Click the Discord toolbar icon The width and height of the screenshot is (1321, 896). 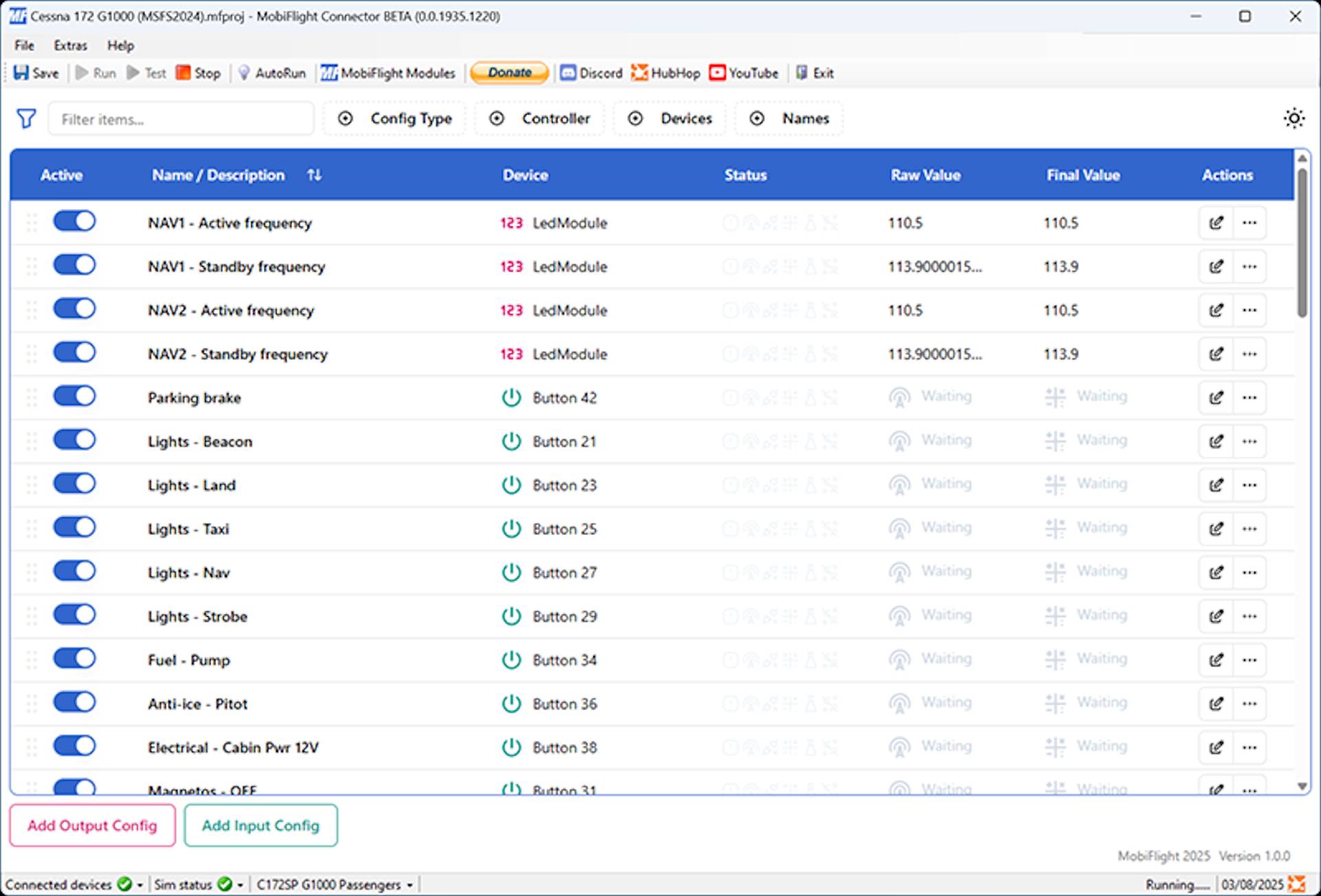click(568, 73)
